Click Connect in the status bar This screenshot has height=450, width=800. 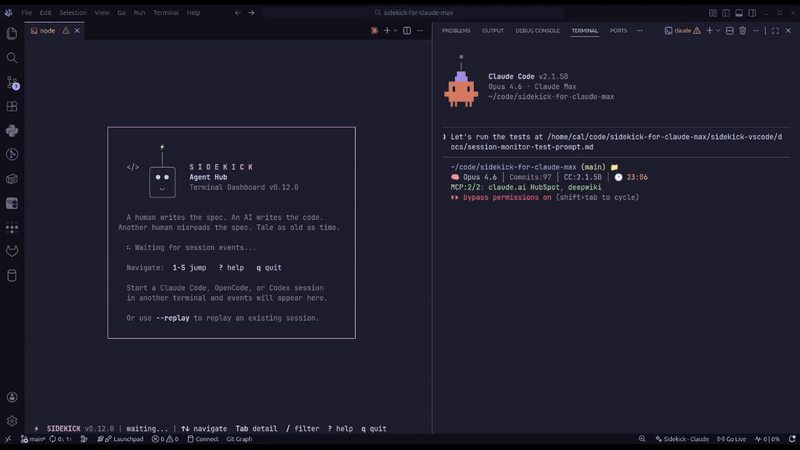203,439
